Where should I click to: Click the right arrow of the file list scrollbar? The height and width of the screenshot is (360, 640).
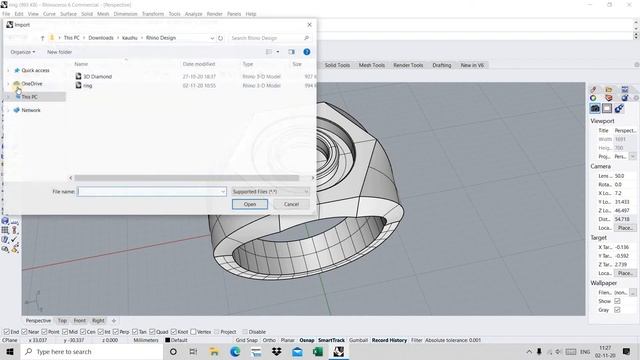(313, 178)
